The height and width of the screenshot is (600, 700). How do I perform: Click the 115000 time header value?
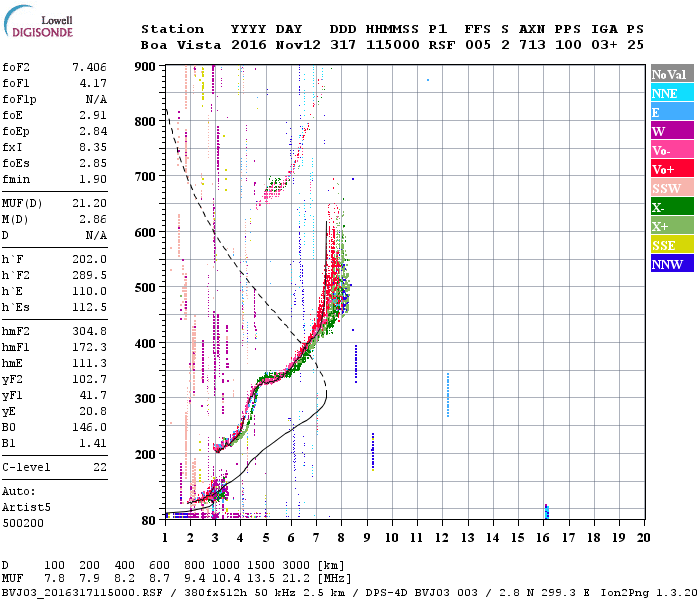coord(392,45)
